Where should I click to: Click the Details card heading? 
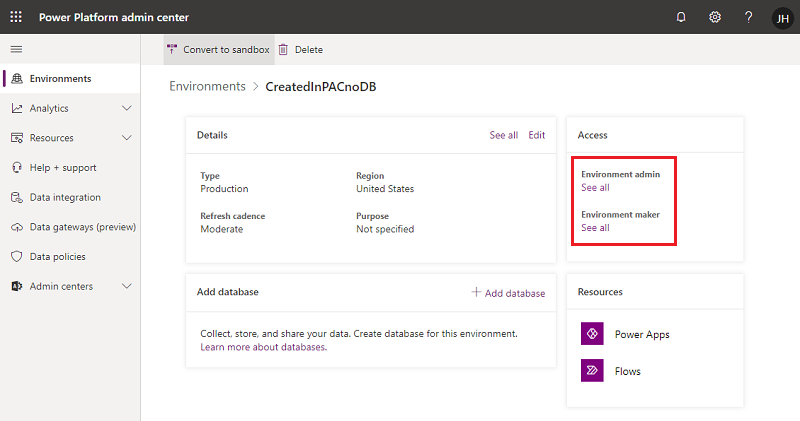click(212, 135)
